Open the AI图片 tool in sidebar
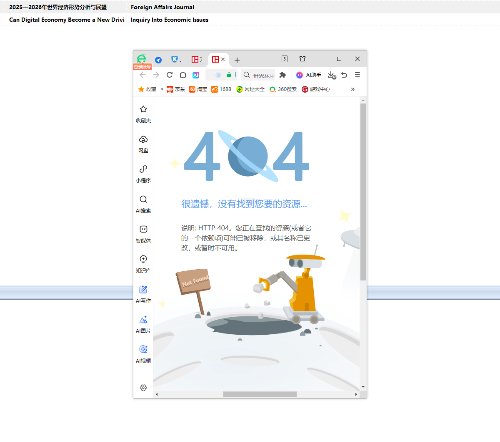This screenshot has width=500, height=442. [143, 319]
